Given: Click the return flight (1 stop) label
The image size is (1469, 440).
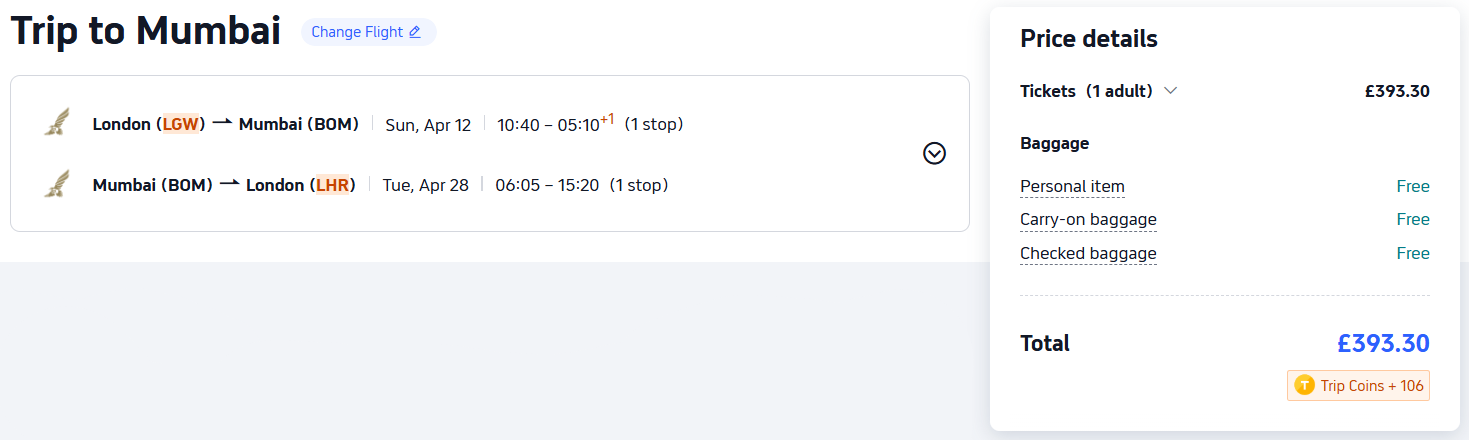Looking at the screenshot, I should tap(638, 185).
